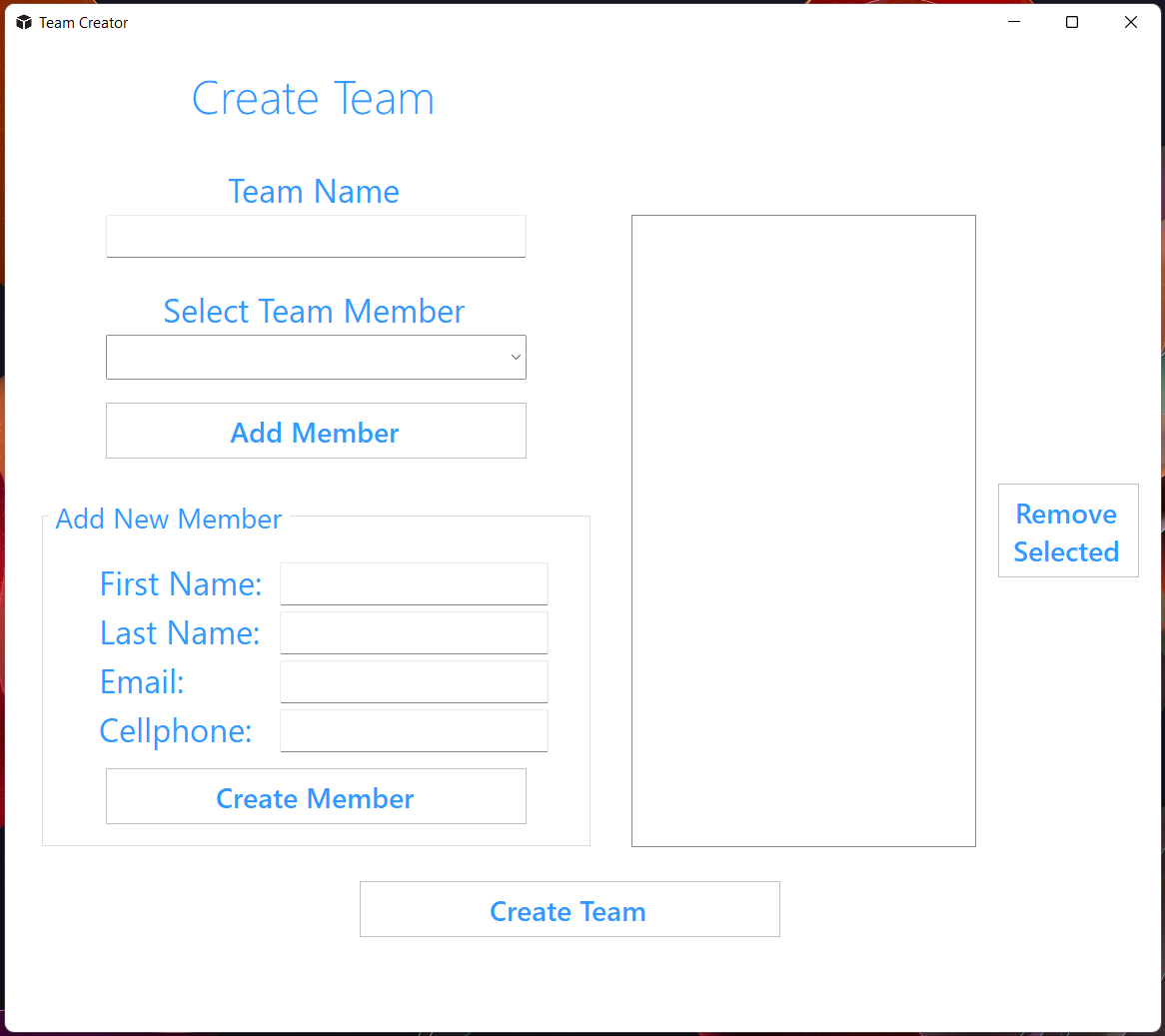Click the Create Team heading text
This screenshot has width=1165, height=1036.
(x=313, y=98)
